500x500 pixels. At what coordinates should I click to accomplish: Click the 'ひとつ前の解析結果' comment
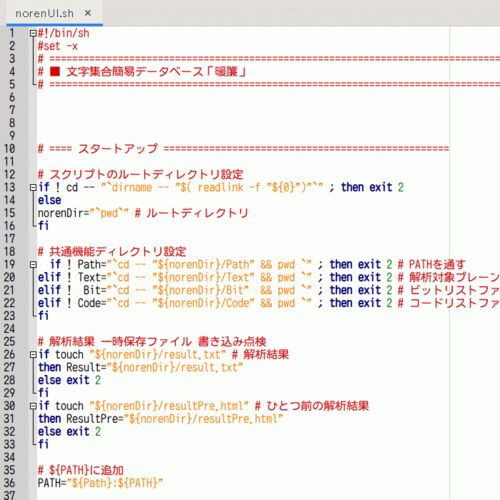tap(317, 406)
